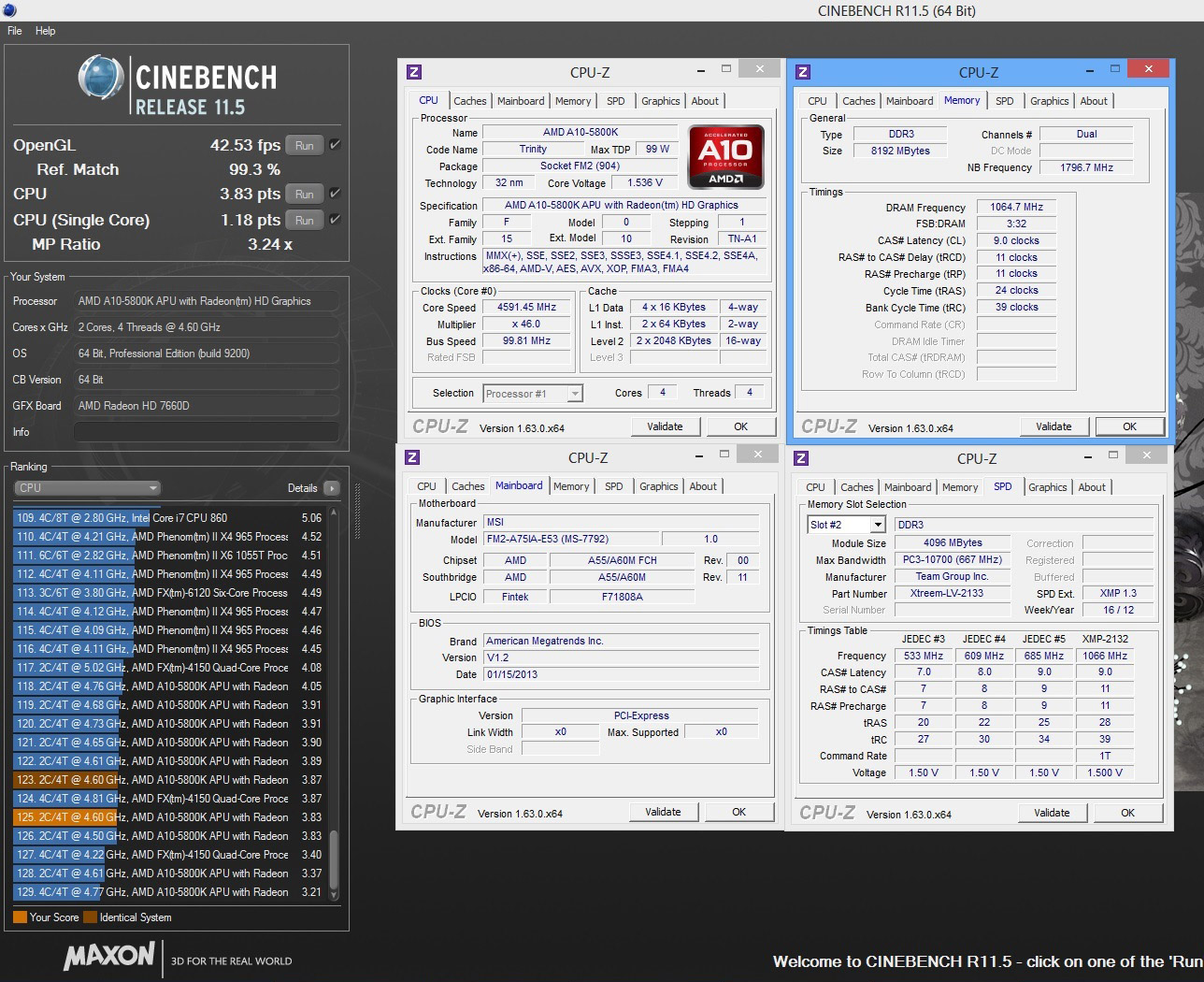The width and height of the screenshot is (1204, 982).
Task: Toggle the CPU test checkbox
Action: click(335, 194)
